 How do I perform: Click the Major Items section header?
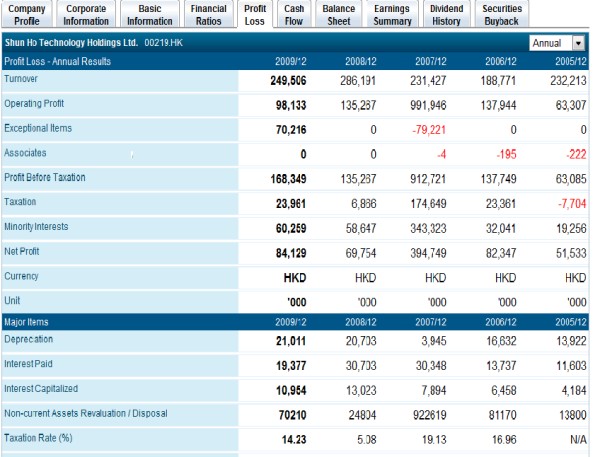[x=26, y=322]
